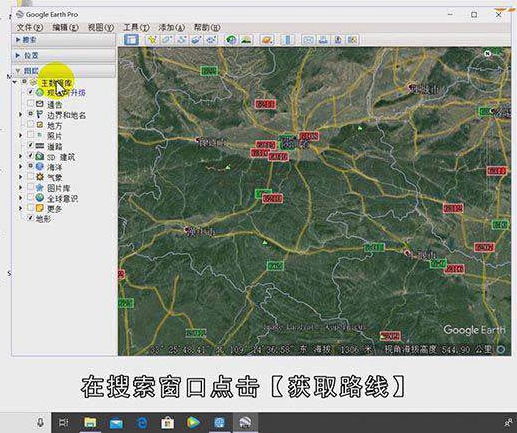
Task: Expand the 照片 tree node
Action: click(21, 135)
